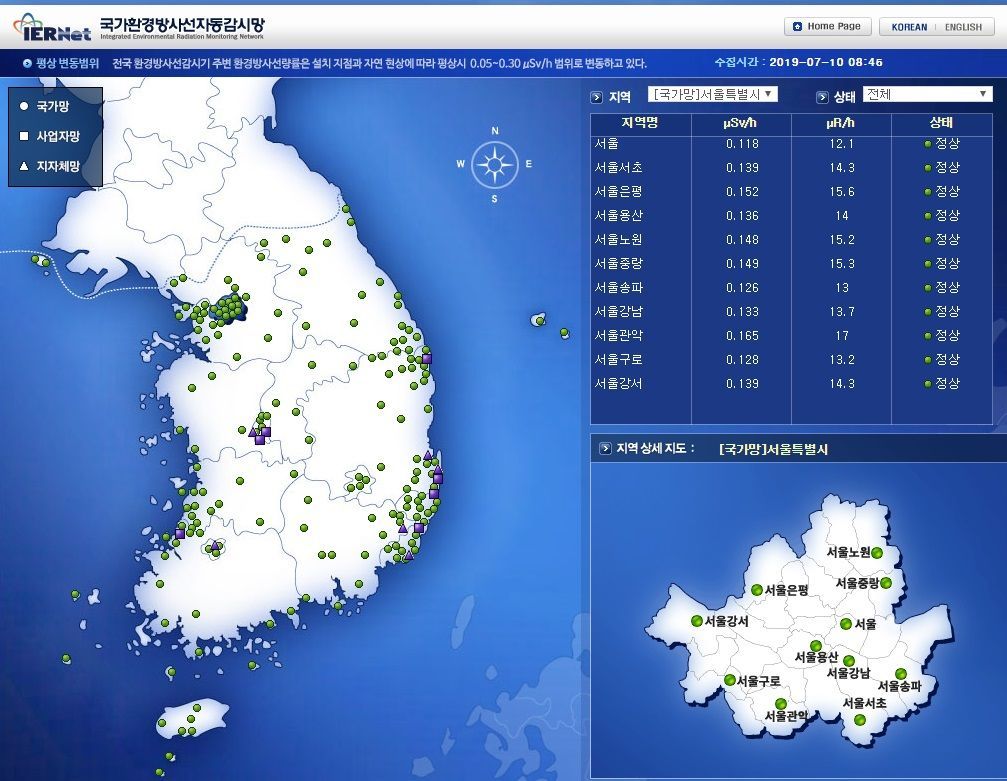Toggle the 사업자망 legend filter
Image resolution: width=1007 pixels, height=781 pixels.
point(52,136)
